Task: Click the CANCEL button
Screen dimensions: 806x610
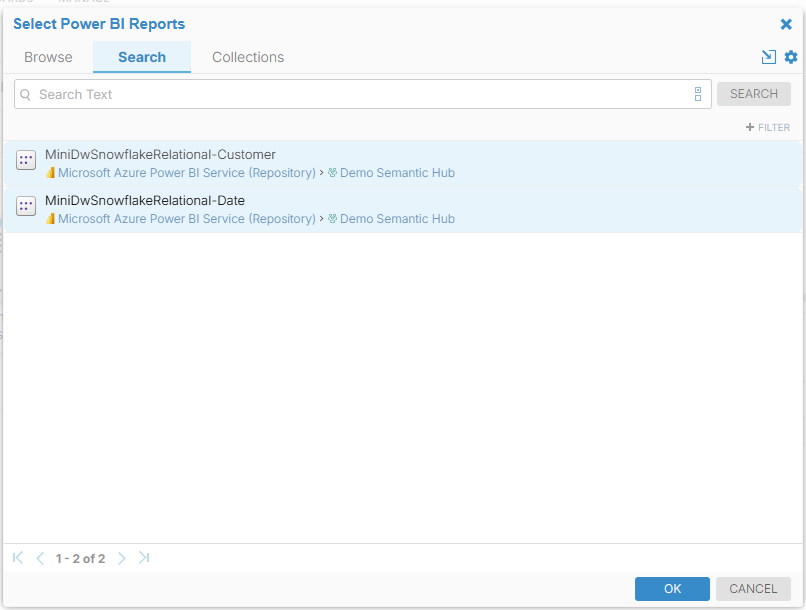Action: (753, 589)
